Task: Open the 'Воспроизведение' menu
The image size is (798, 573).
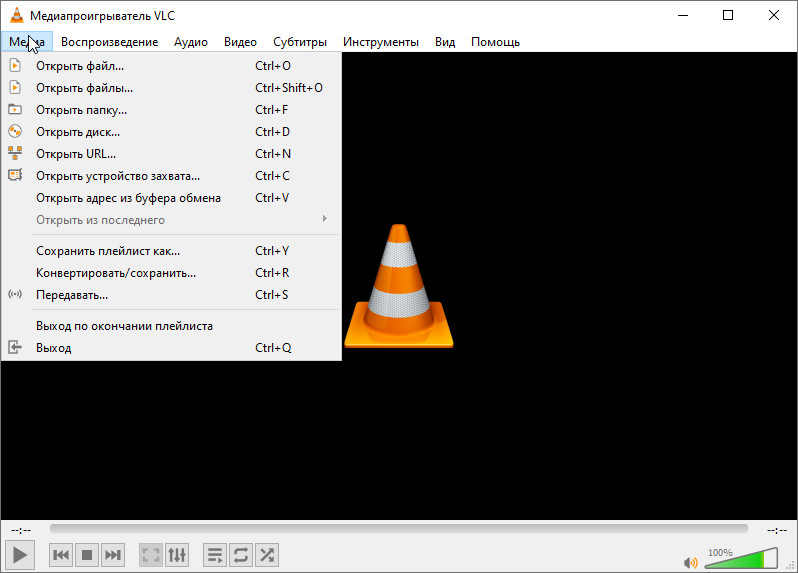Action: pyautogui.click(x=109, y=42)
